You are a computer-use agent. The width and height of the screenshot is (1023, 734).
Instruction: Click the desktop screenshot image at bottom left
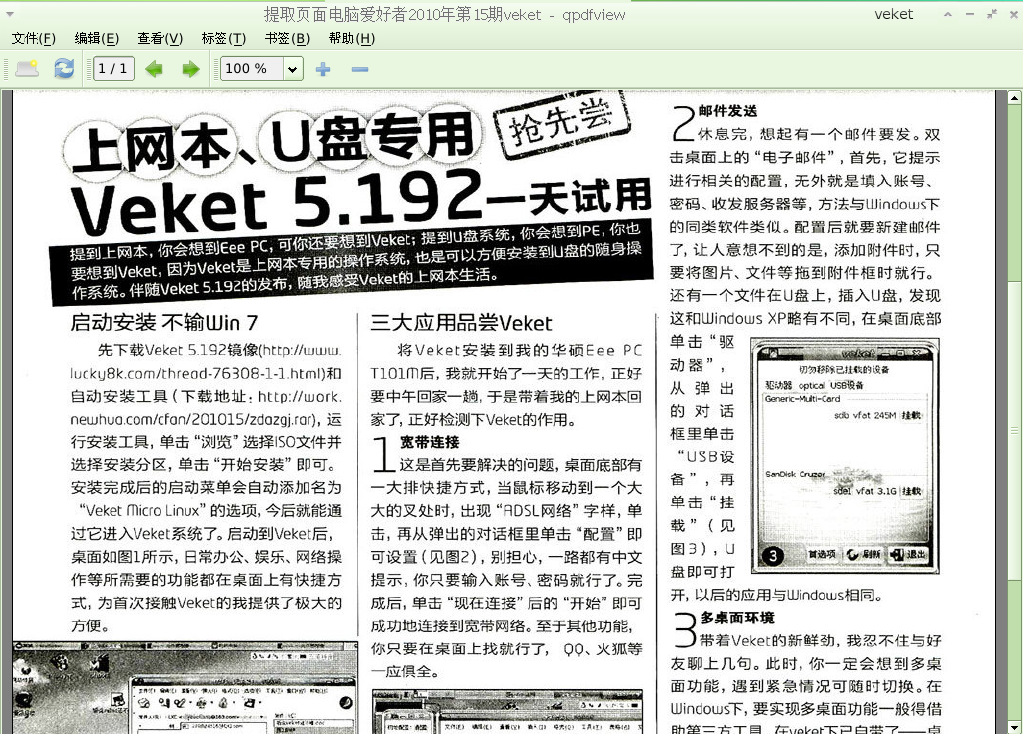(x=185, y=688)
